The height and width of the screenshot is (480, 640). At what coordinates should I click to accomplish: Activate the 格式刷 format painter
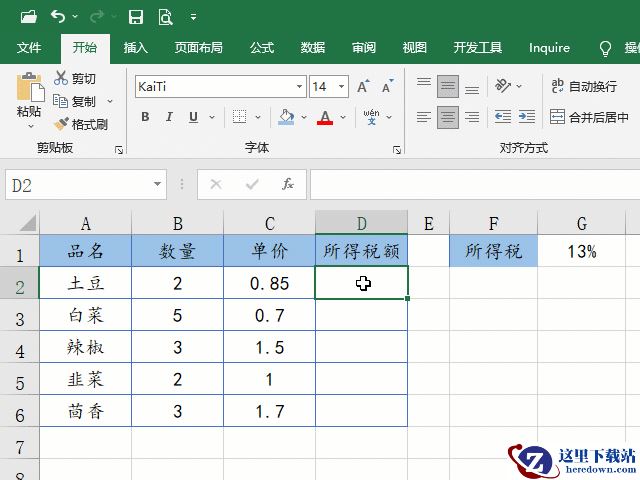[81, 124]
